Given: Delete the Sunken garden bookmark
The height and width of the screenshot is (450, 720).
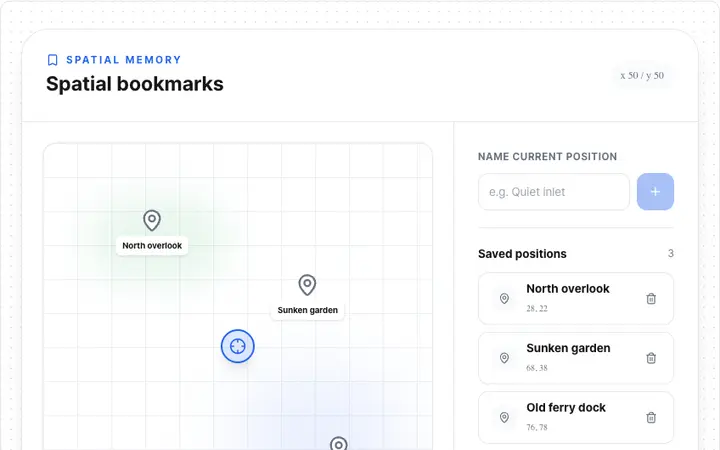Looking at the screenshot, I should coord(651,358).
